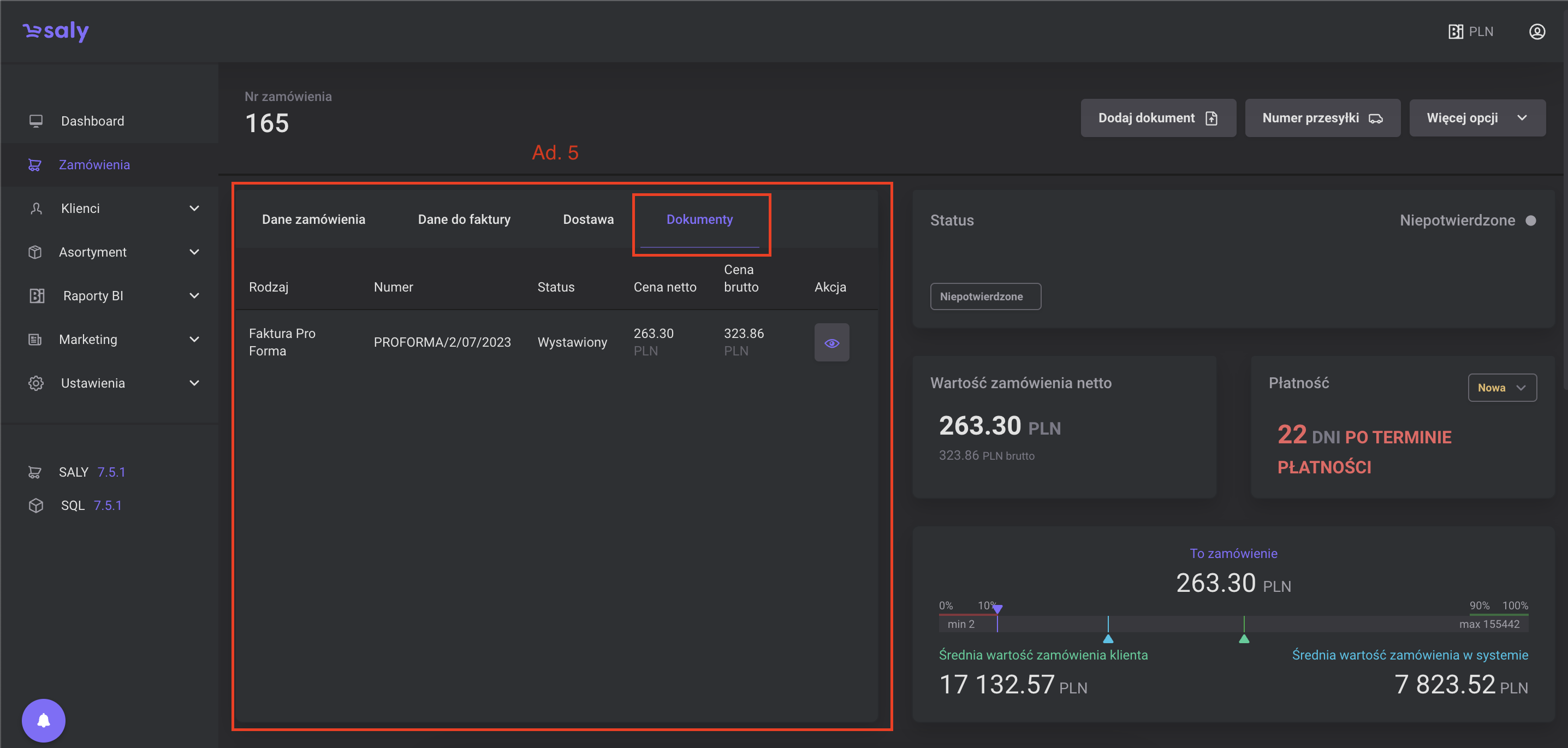The image size is (1568, 748).
Task: Click Dodaj dokument button
Action: tap(1158, 118)
